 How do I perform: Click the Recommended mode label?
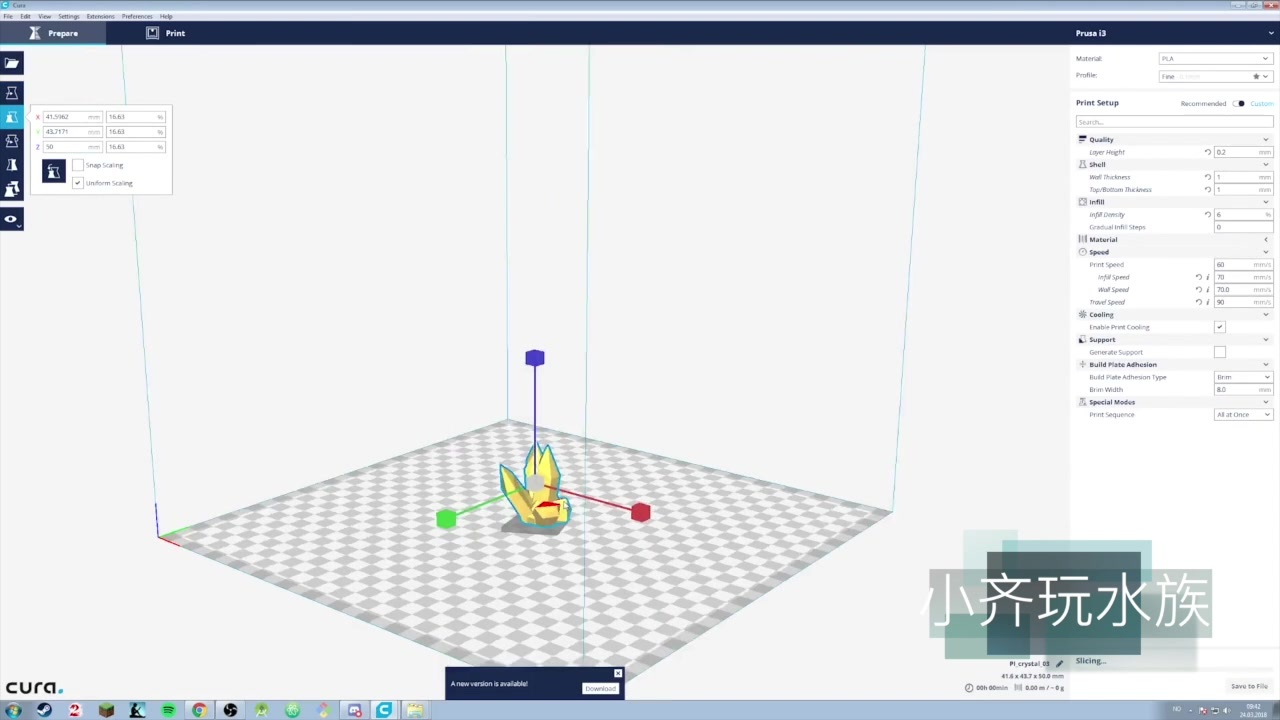(1203, 103)
